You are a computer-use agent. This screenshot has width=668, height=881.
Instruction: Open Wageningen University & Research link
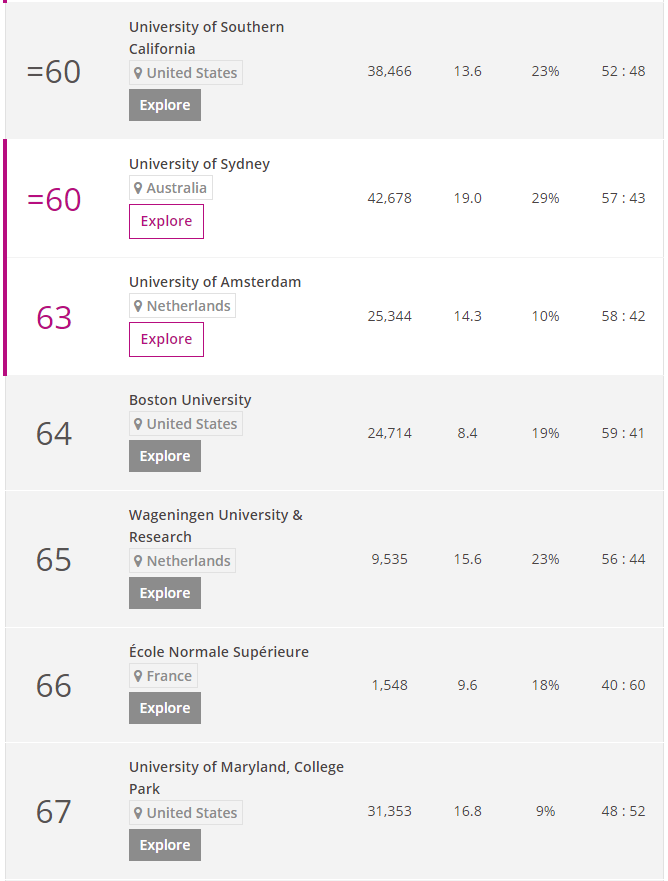point(216,526)
